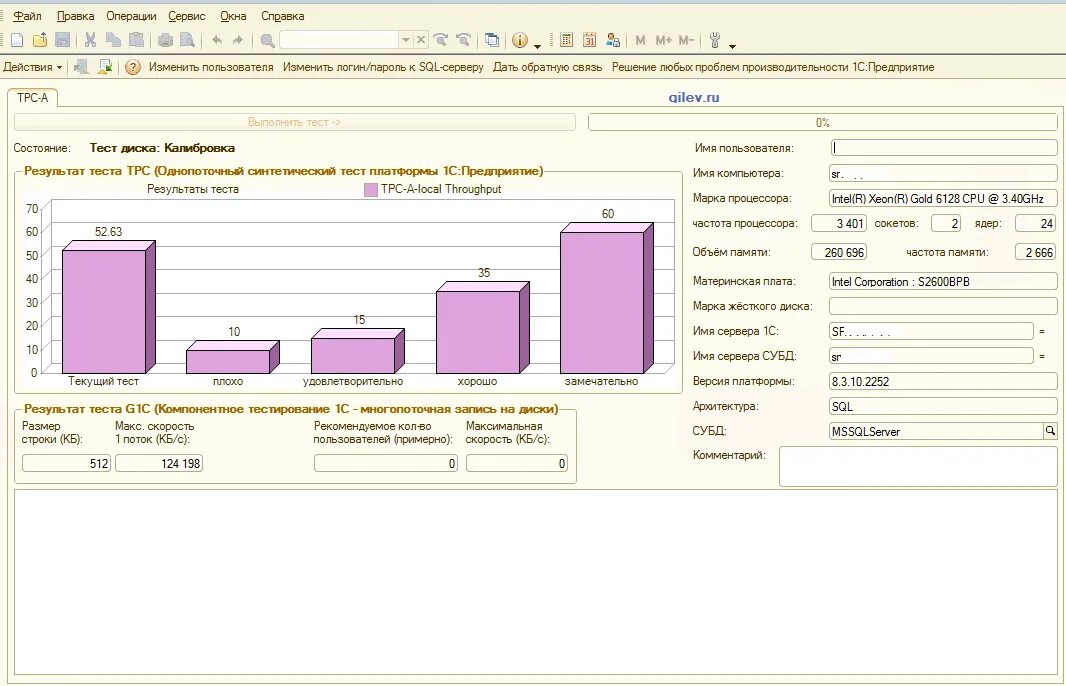Open the Сервис menu
The height and width of the screenshot is (686, 1066).
(x=187, y=16)
